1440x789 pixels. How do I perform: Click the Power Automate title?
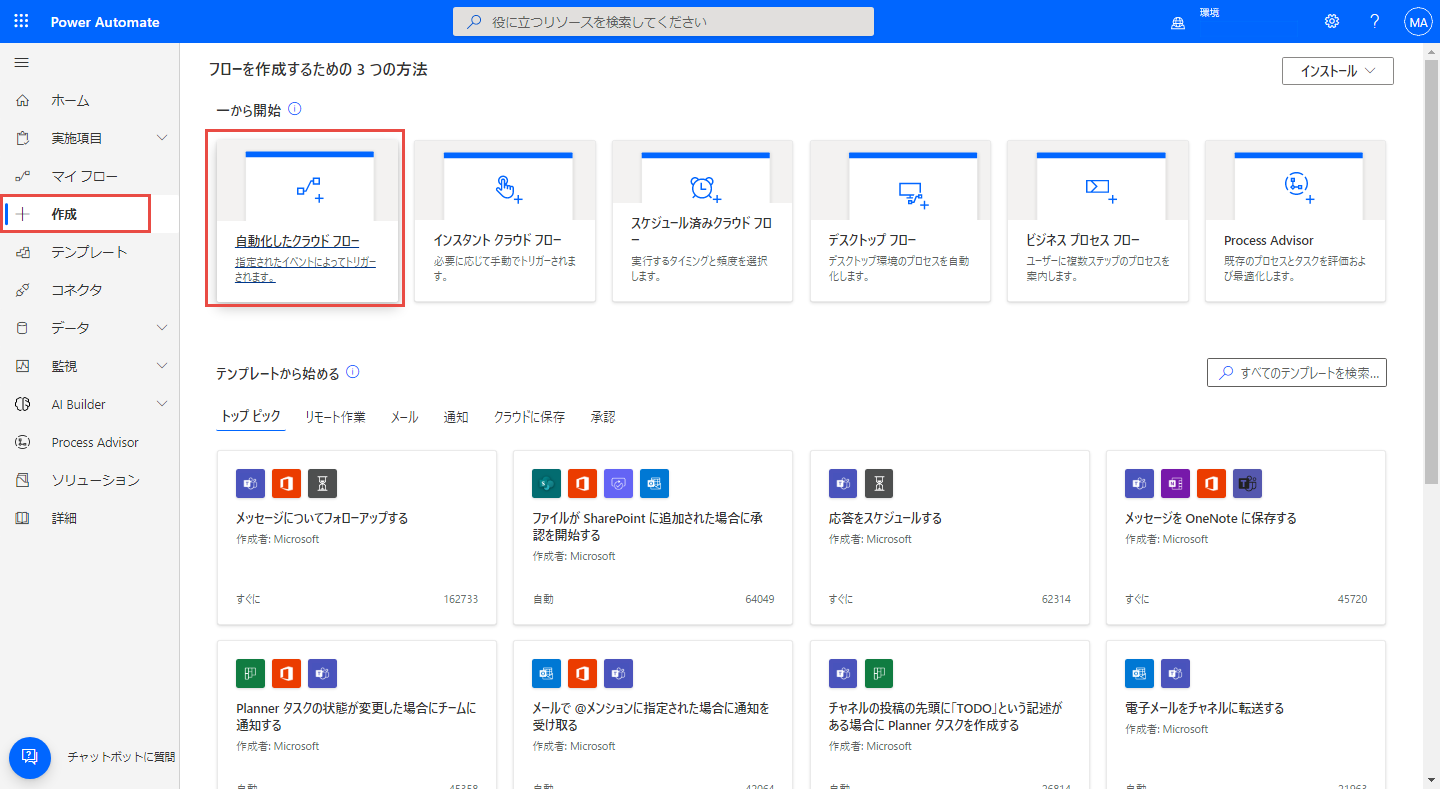pos(105,22)
